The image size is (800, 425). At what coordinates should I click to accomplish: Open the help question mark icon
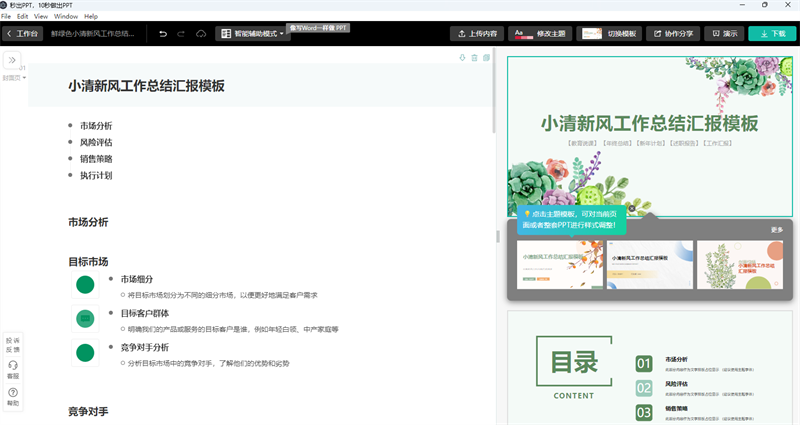[x=13, y=396]
